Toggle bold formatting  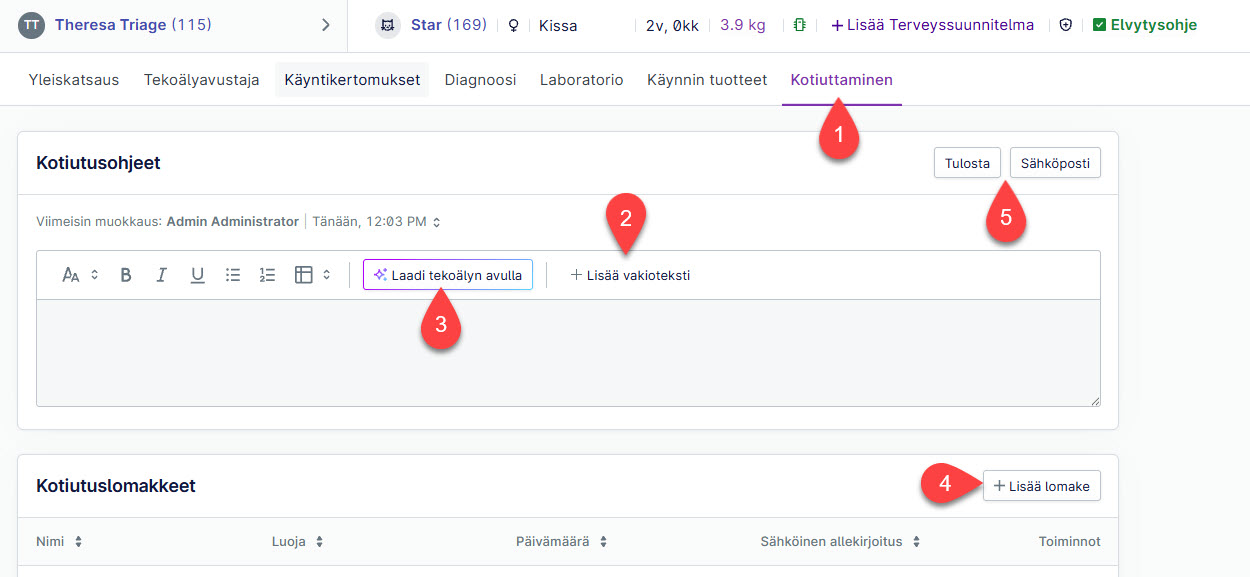(x=126, y=275)
